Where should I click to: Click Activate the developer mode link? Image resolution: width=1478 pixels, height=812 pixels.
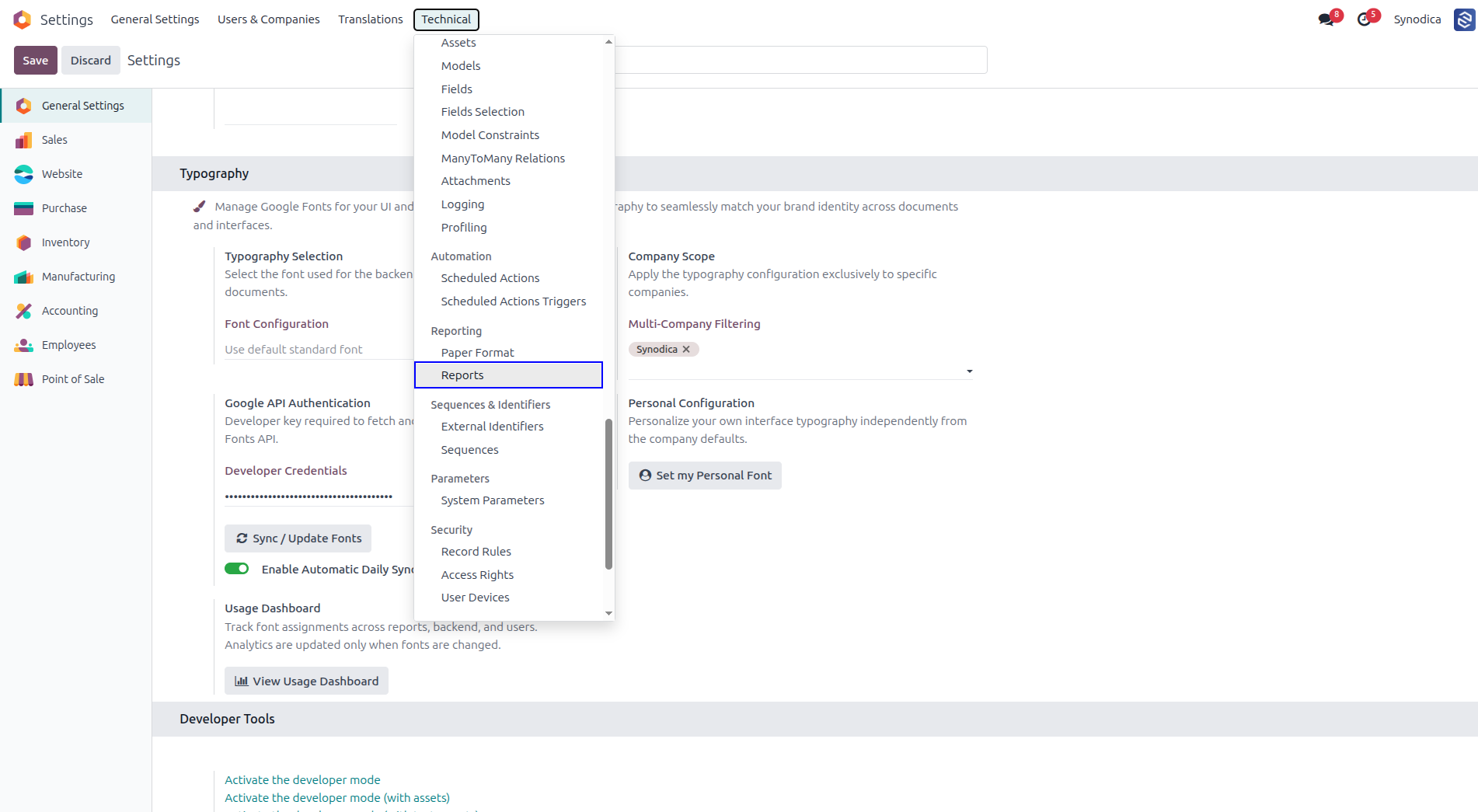pyautogui.click(x=302, y=780)
